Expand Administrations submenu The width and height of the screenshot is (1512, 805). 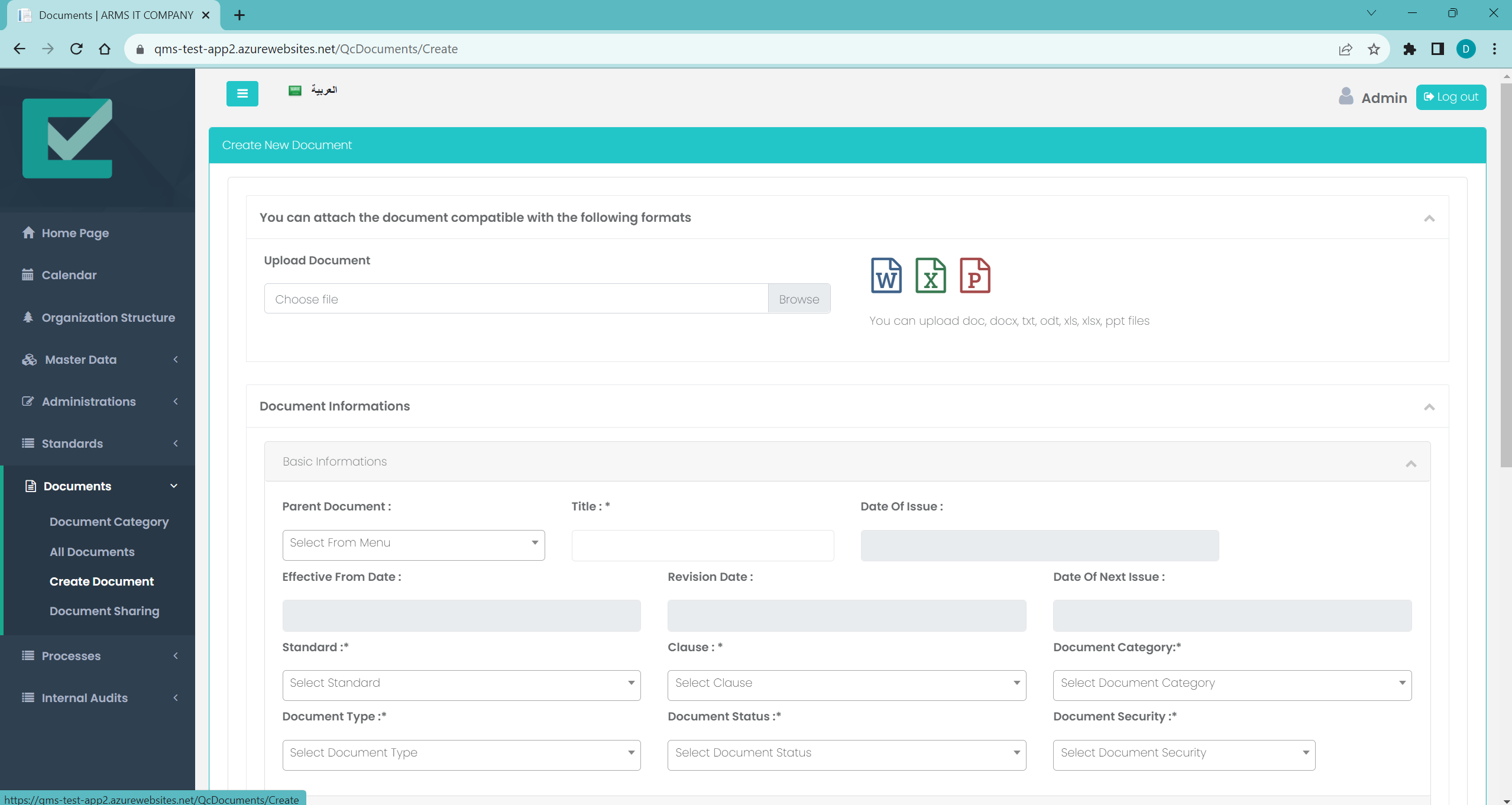(x=176, y=402)
